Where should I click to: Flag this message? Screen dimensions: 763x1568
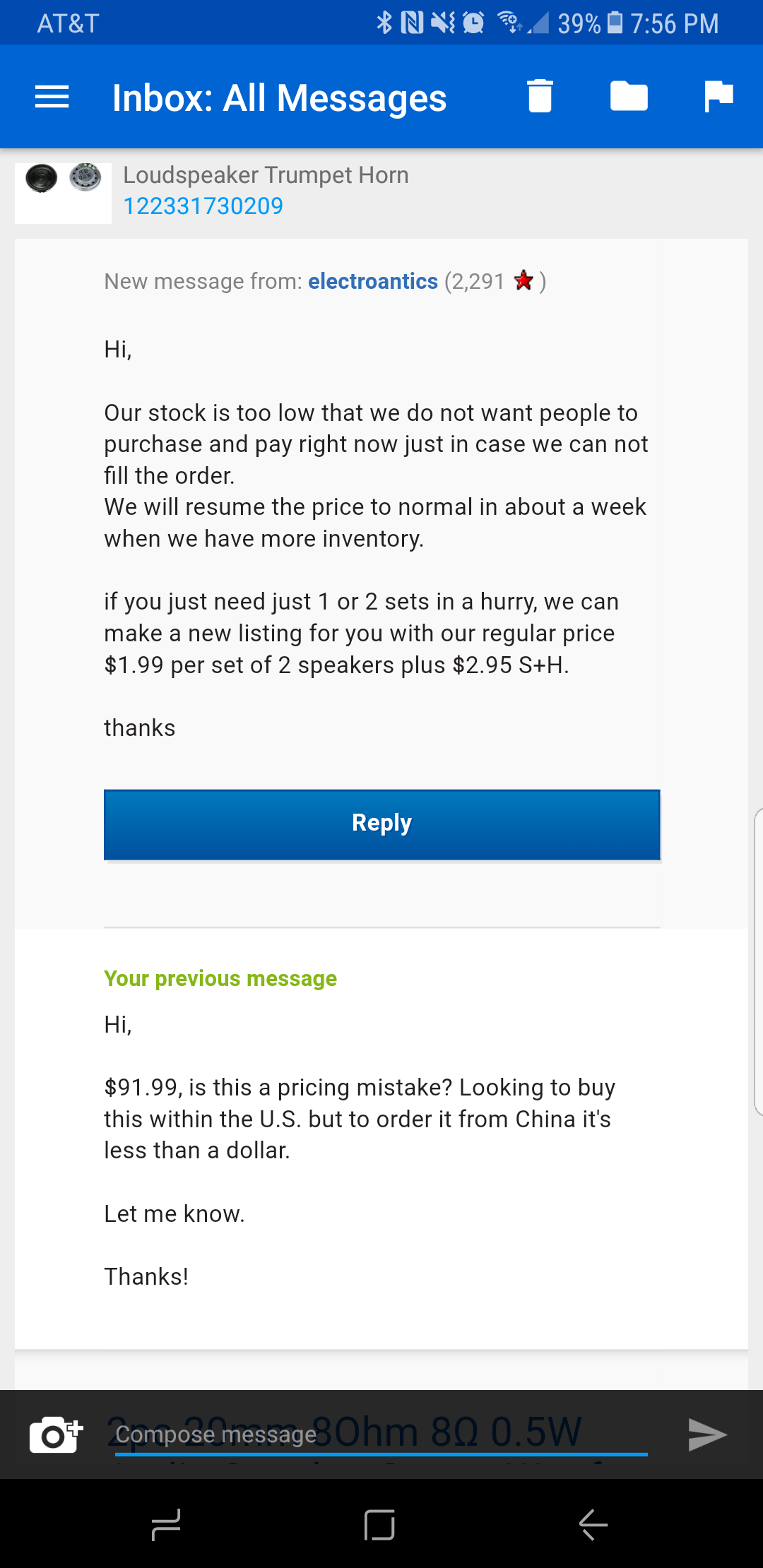click(718, 96)
